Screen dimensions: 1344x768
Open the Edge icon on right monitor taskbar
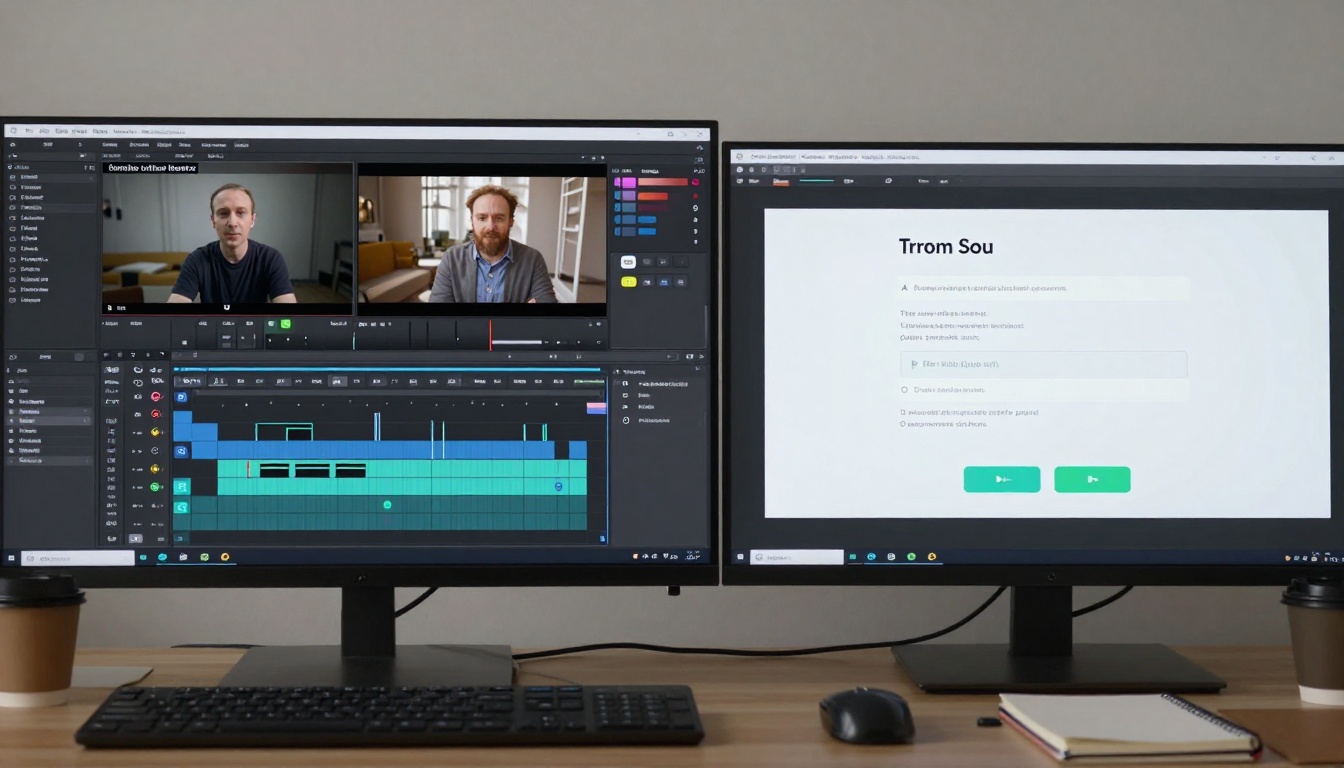click(x=871, y=557)
